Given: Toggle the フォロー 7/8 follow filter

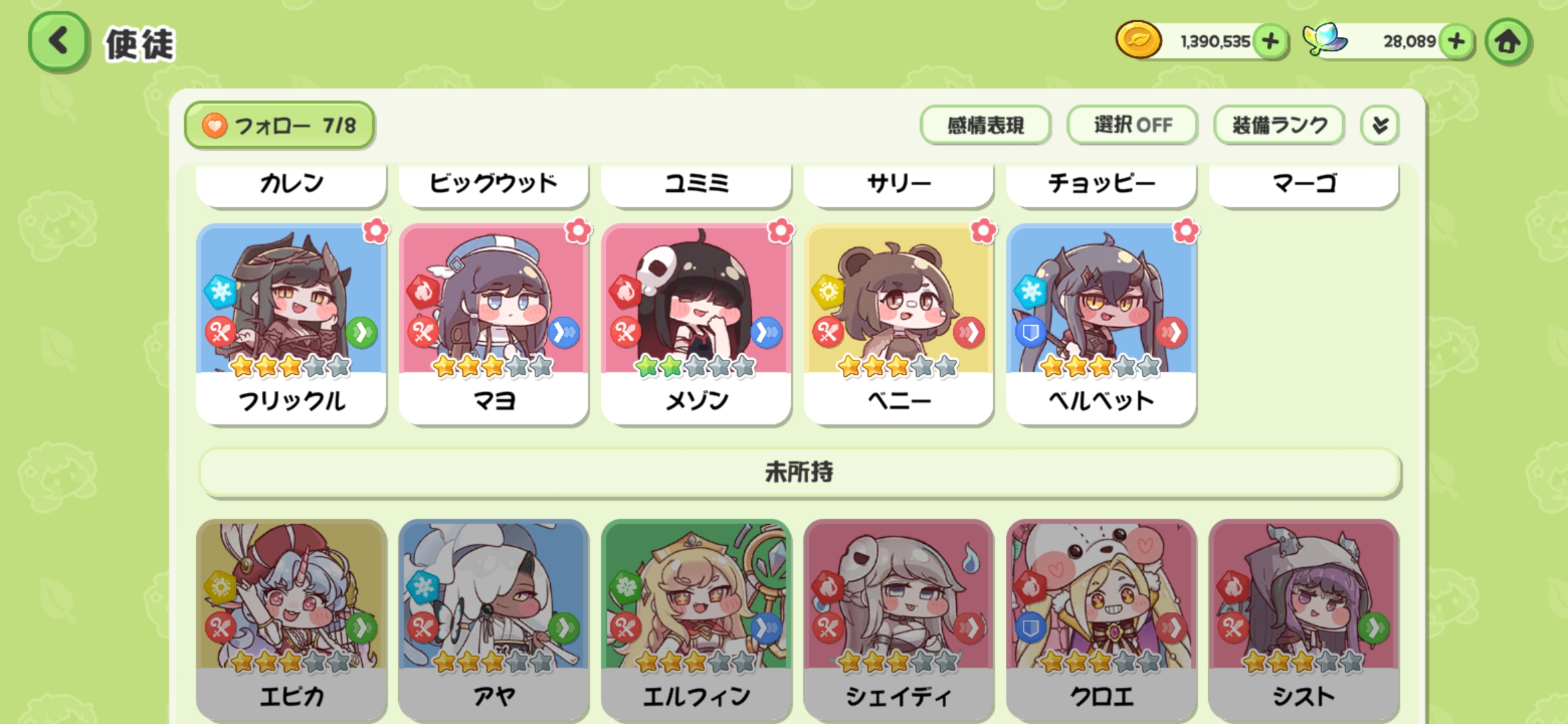Looking at the screenshot, I should coord(279,125).
